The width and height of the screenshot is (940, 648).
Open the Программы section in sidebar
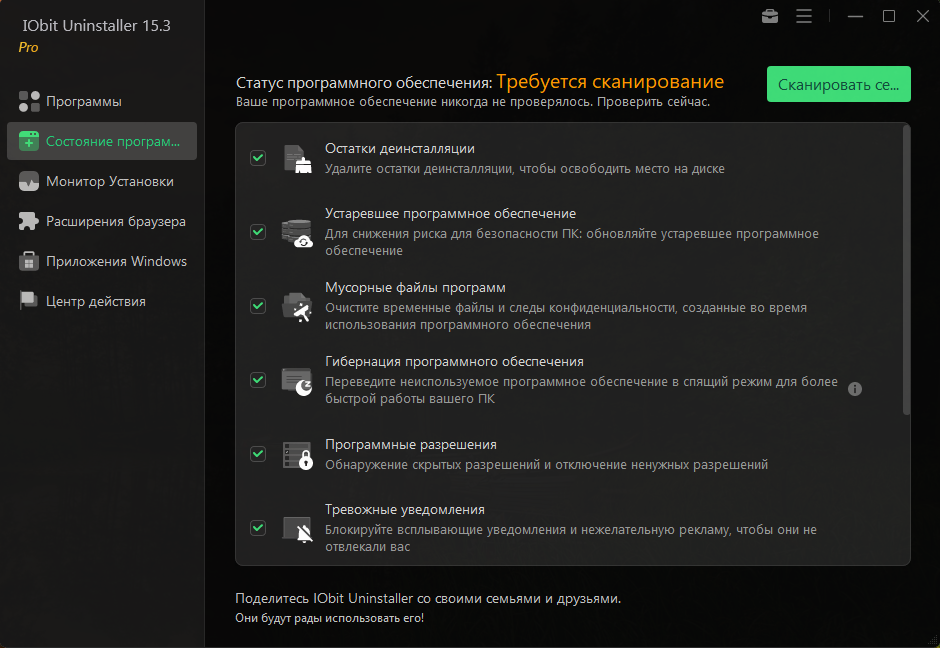pyautogui.click(x=84, y=102)
